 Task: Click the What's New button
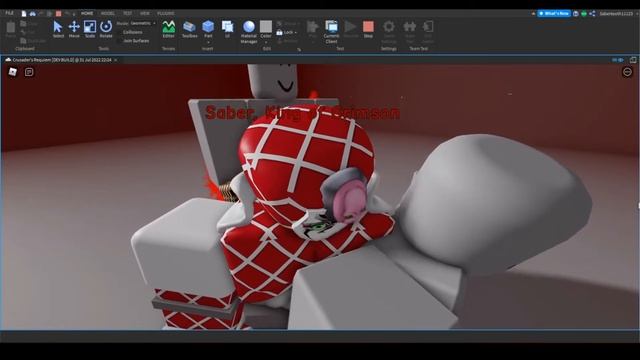click(x=554, y=13)
